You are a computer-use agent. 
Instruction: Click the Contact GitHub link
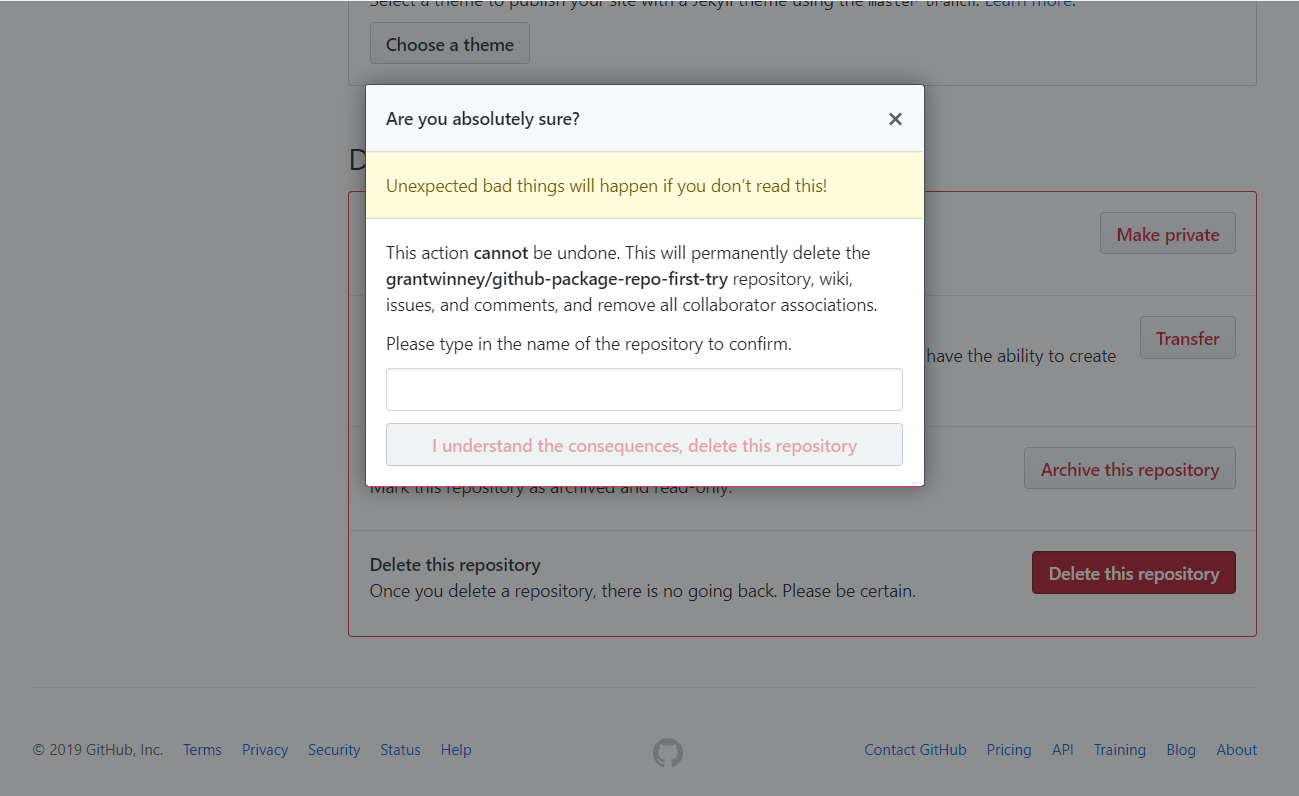(915, 750)
